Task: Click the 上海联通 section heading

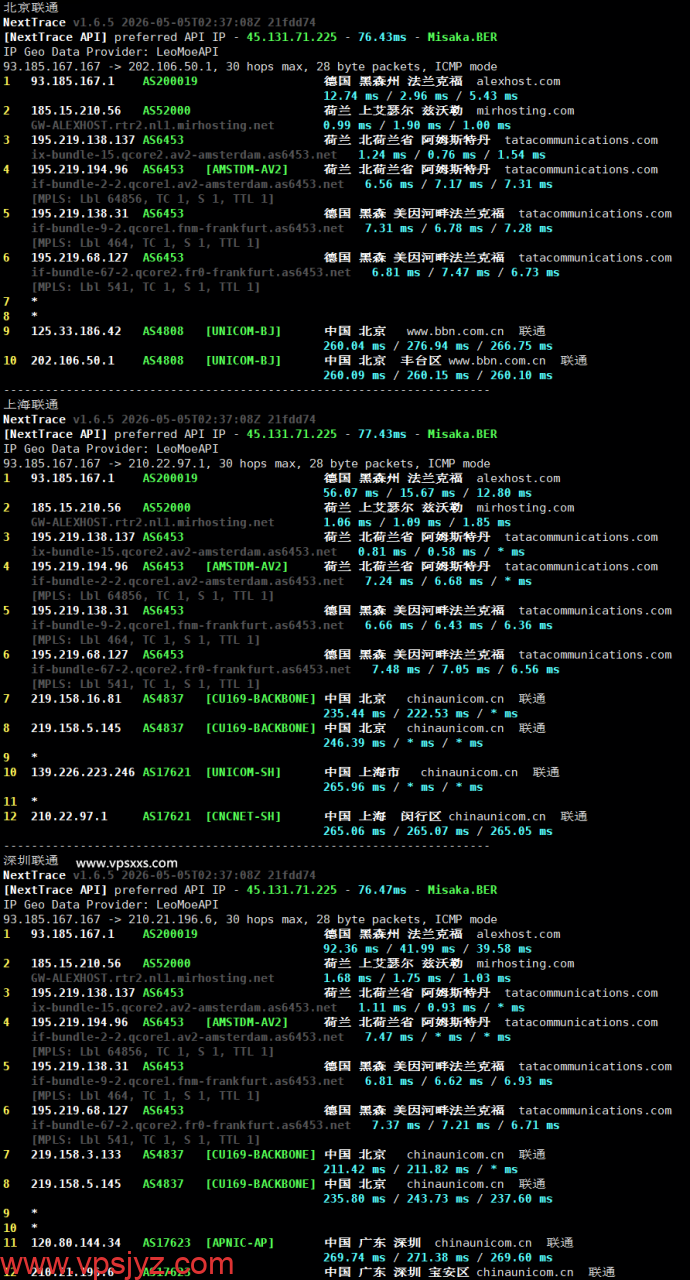Action: pos(31,405)
